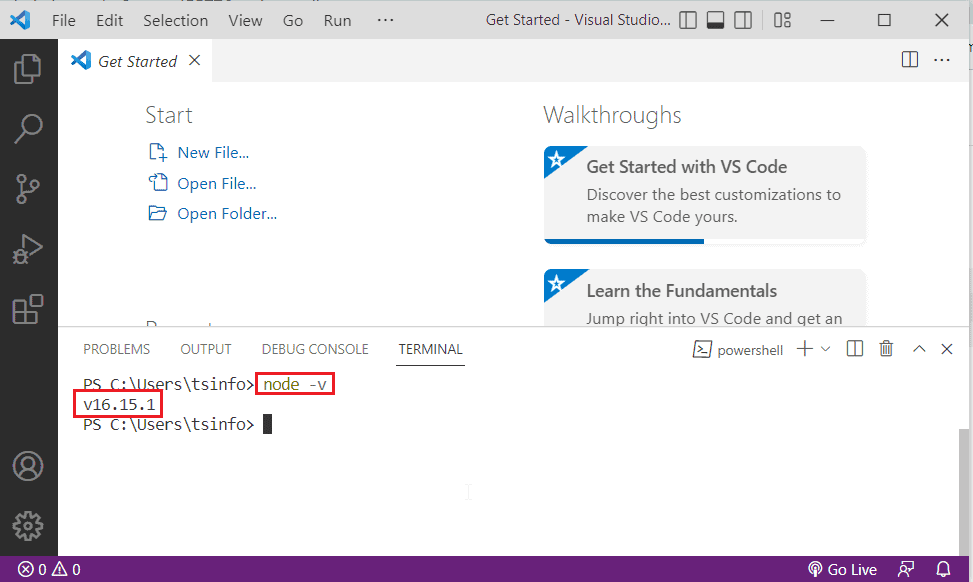Select the Get Started editor tab
Screen dimensions: 973x582
tap(135, 61)
